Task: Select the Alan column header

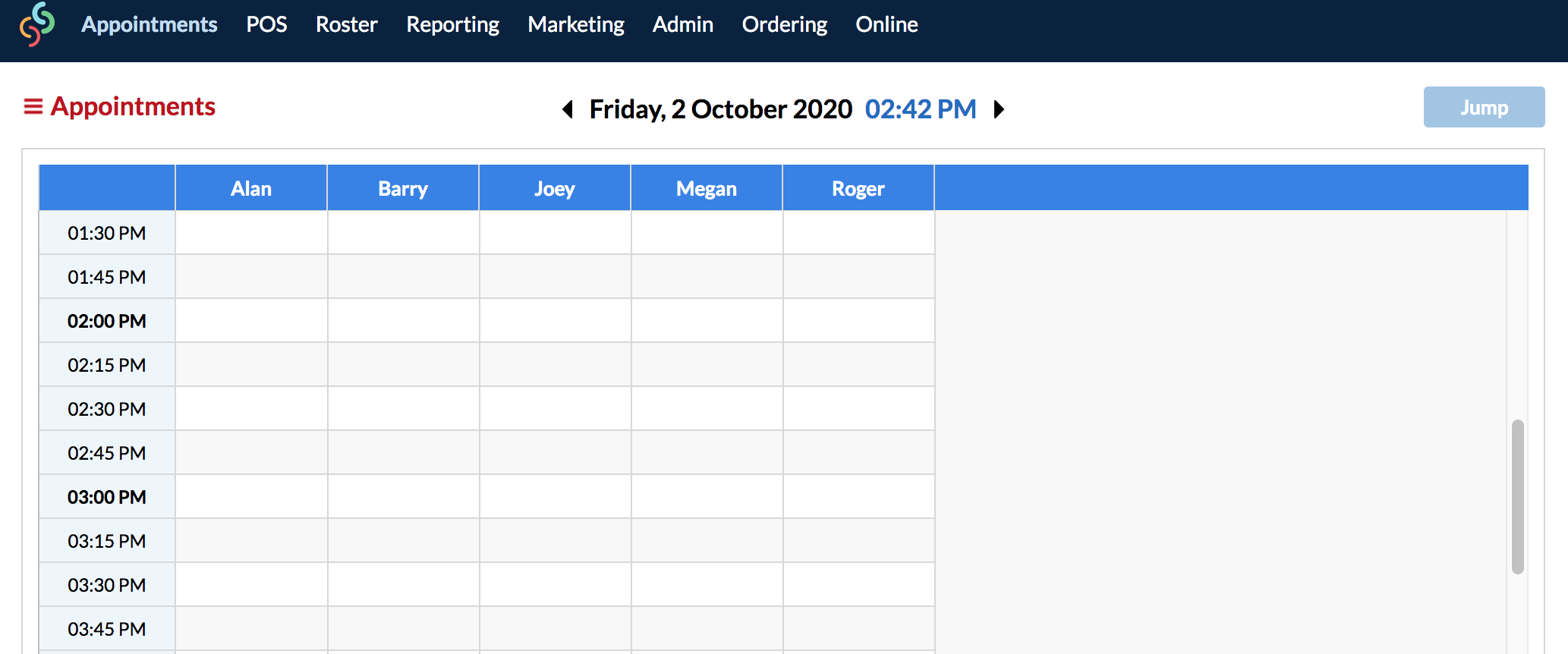Action: pyautogui.click(x=251, y=188)
